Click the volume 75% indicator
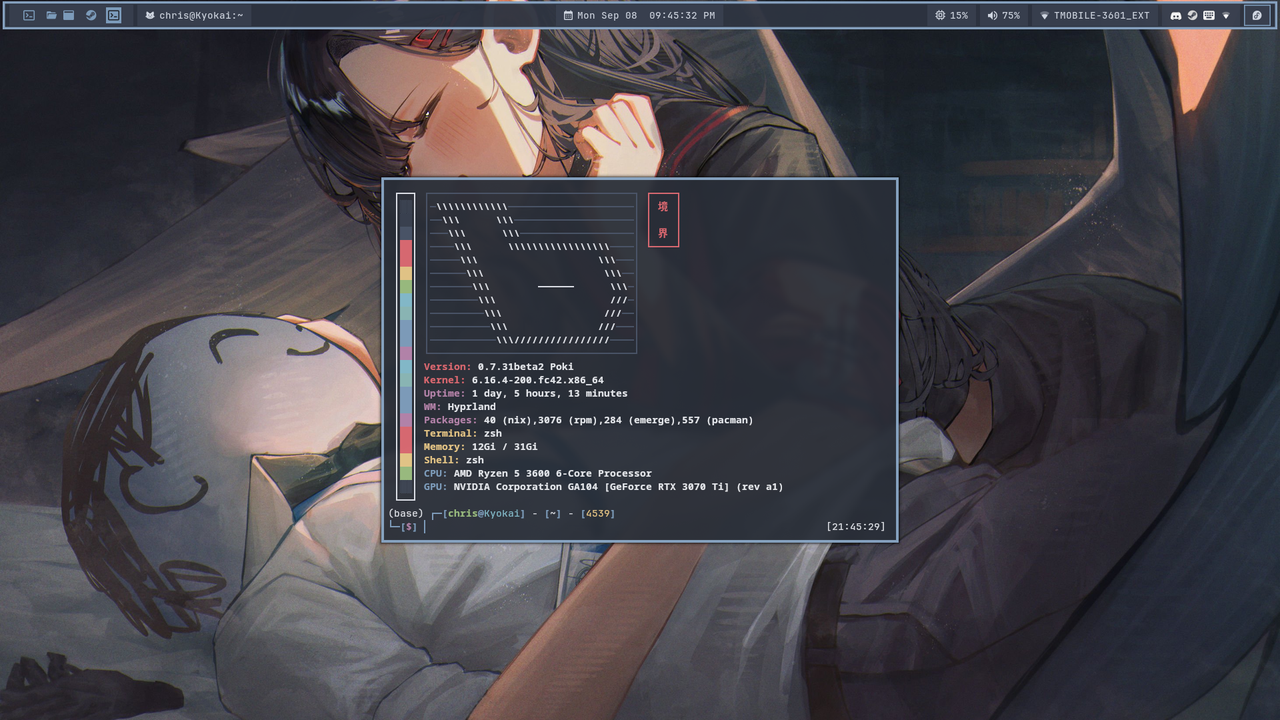This screenshot has width=1280, height=720. coord(1004,15)
